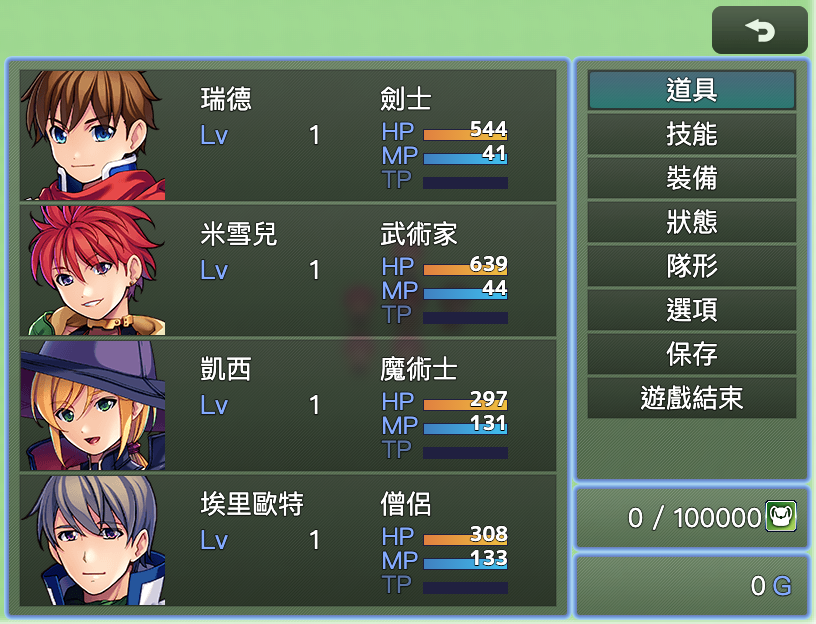Click the 0 G gold display
Screen dimensions: 816x624
click(x=771, y=586)
